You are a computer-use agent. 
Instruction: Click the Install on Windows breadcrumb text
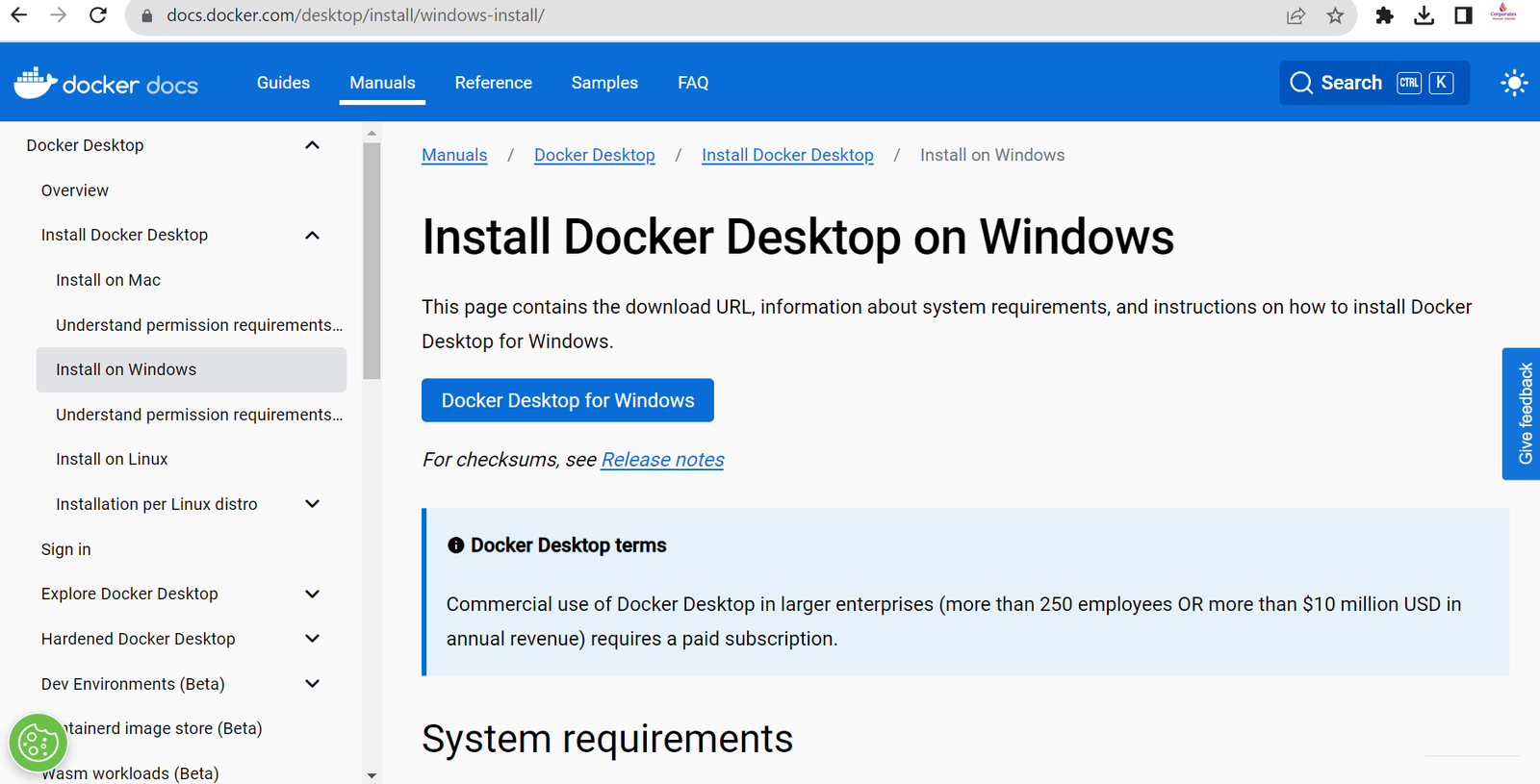tap(992, 155)
